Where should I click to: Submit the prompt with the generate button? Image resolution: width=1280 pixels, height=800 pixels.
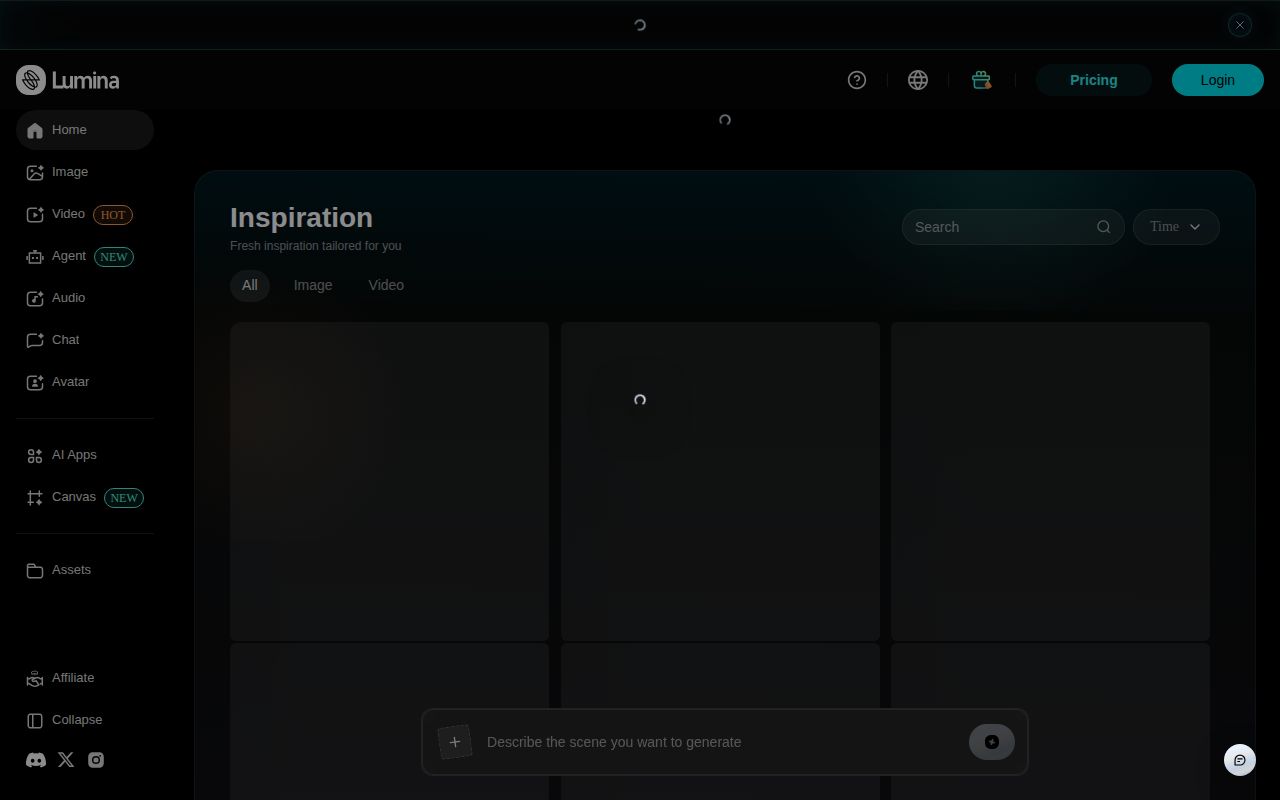pos(992,742)
